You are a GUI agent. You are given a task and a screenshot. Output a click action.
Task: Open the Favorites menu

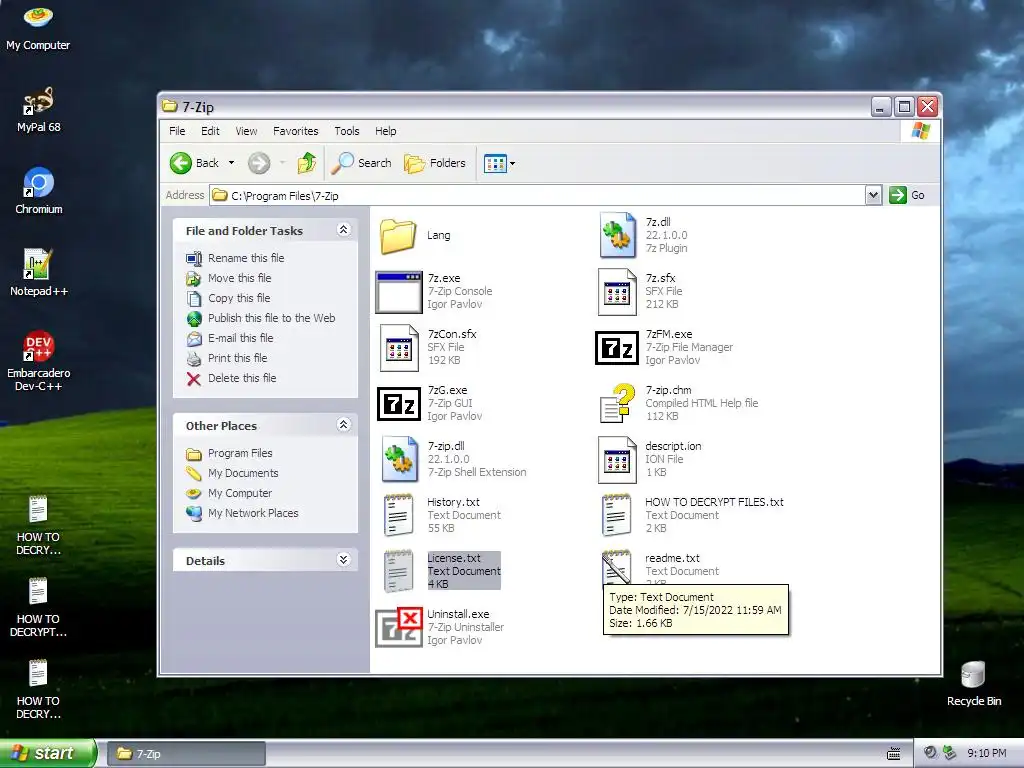point(296,131)
